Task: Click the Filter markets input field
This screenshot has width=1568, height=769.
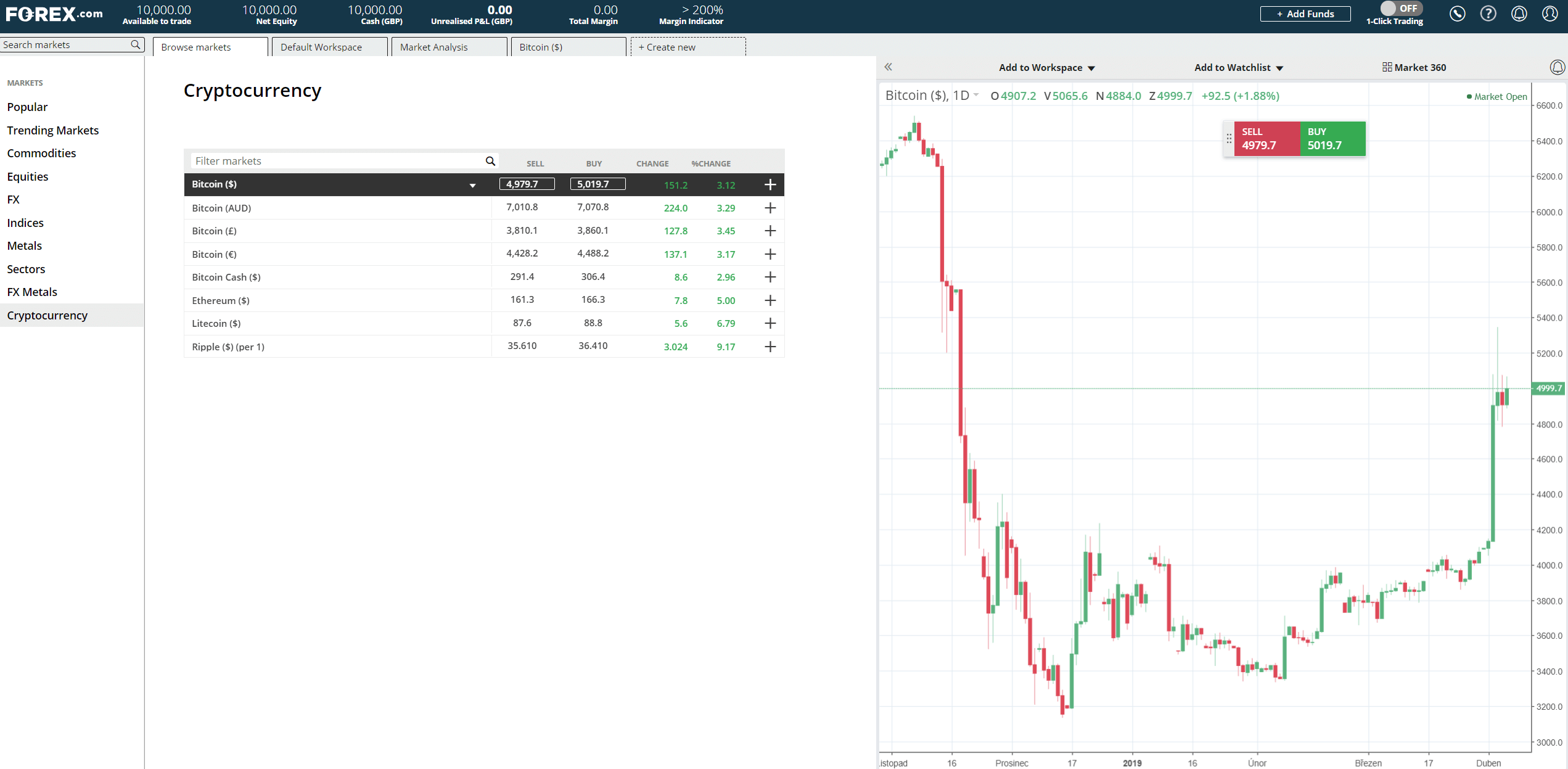Action: click(x=336, y=160)
